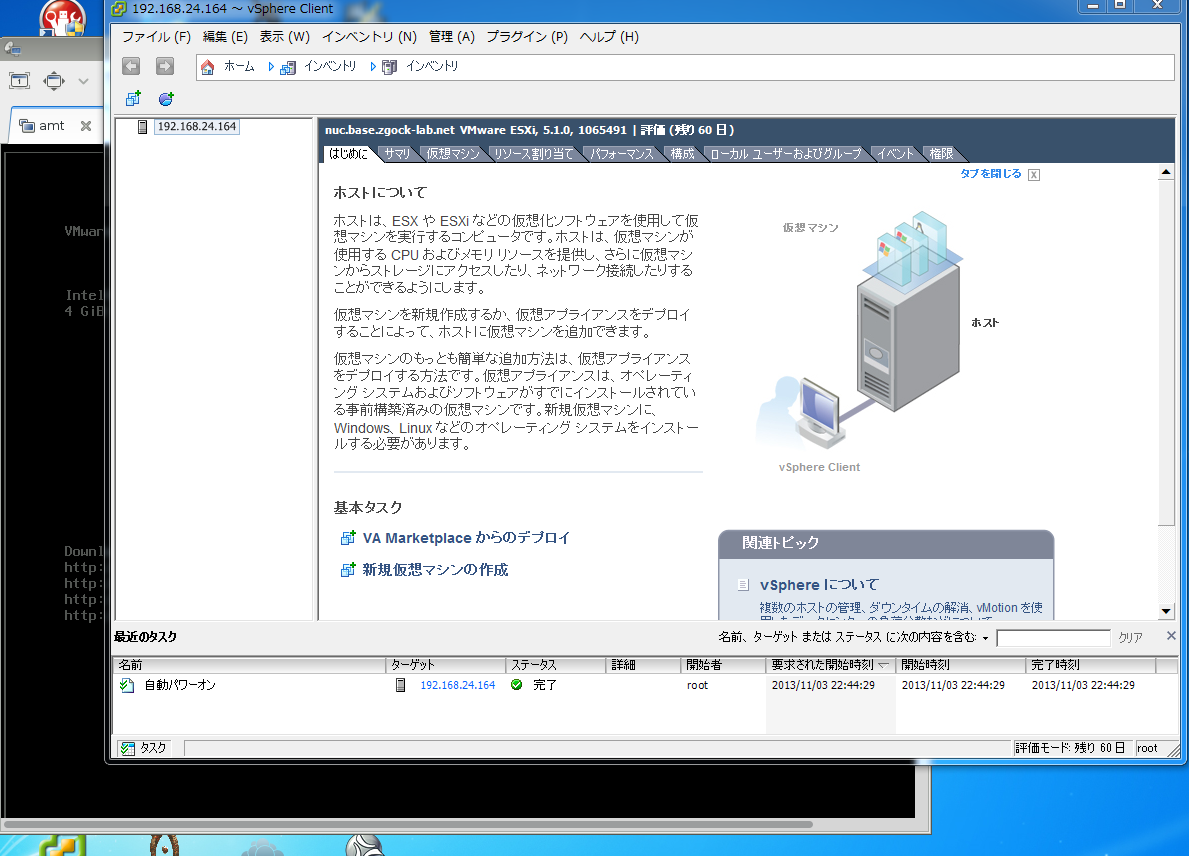Image resolution: width=1189 pixels, height=856 pixels.
Task: Open the 管理 (A) menu
Action: [451, 36]
